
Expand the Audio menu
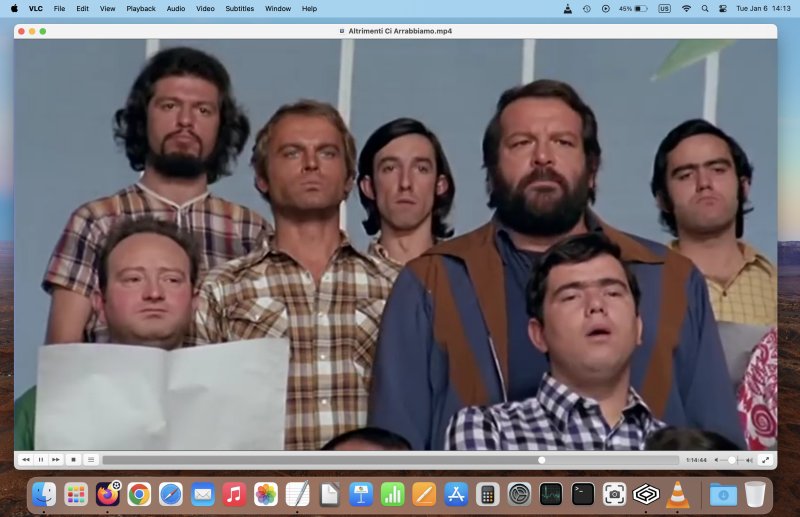click(175, 8)
